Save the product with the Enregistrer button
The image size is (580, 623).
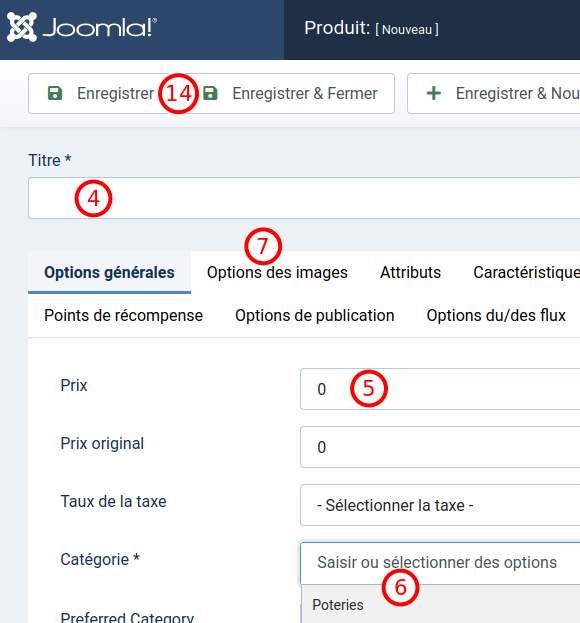tap(101, 93)
